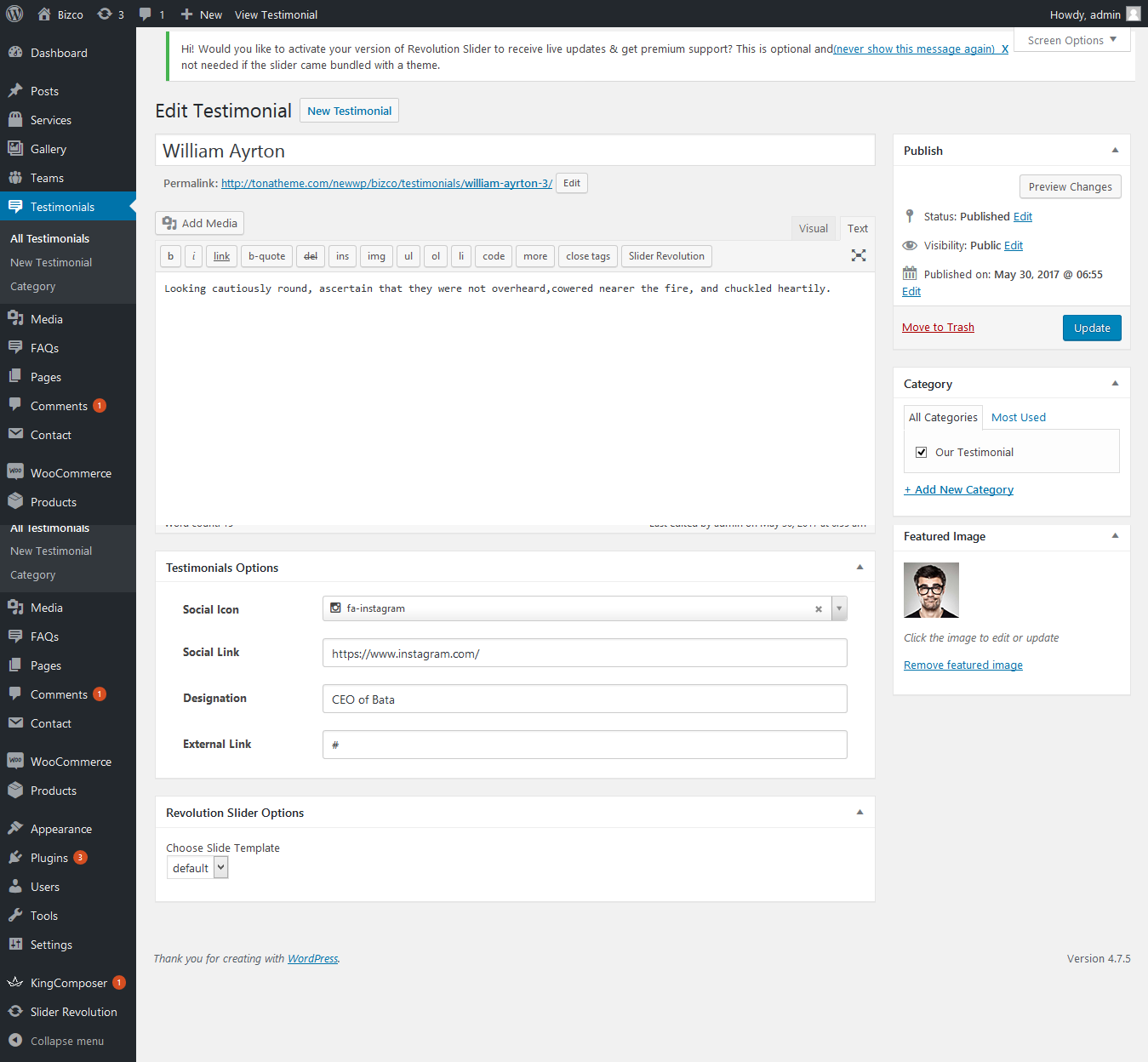Click the Designation input field

pyautogui.click(x=585, y=699)
